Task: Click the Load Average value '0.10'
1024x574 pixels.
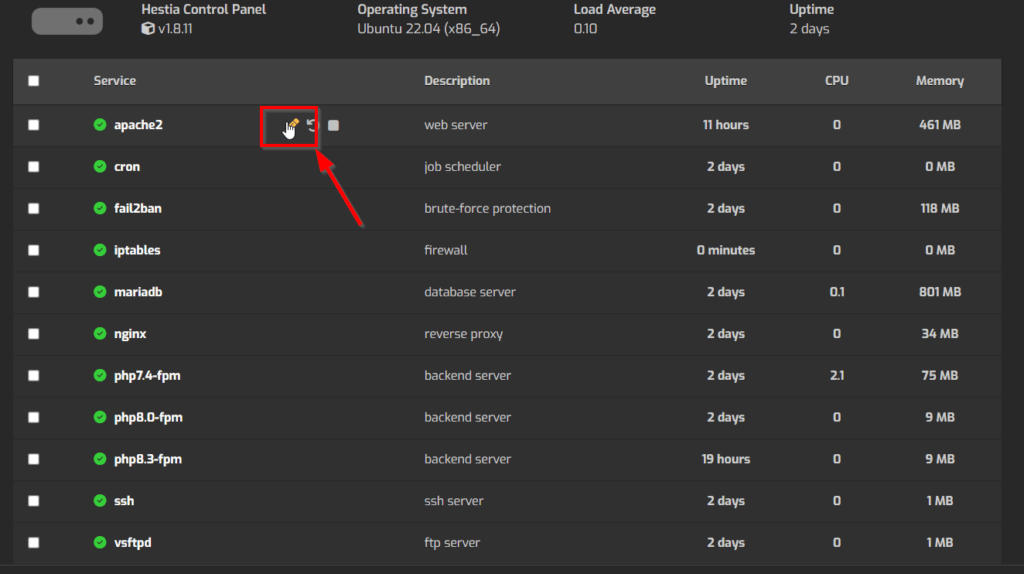Action: pos(585,29)
